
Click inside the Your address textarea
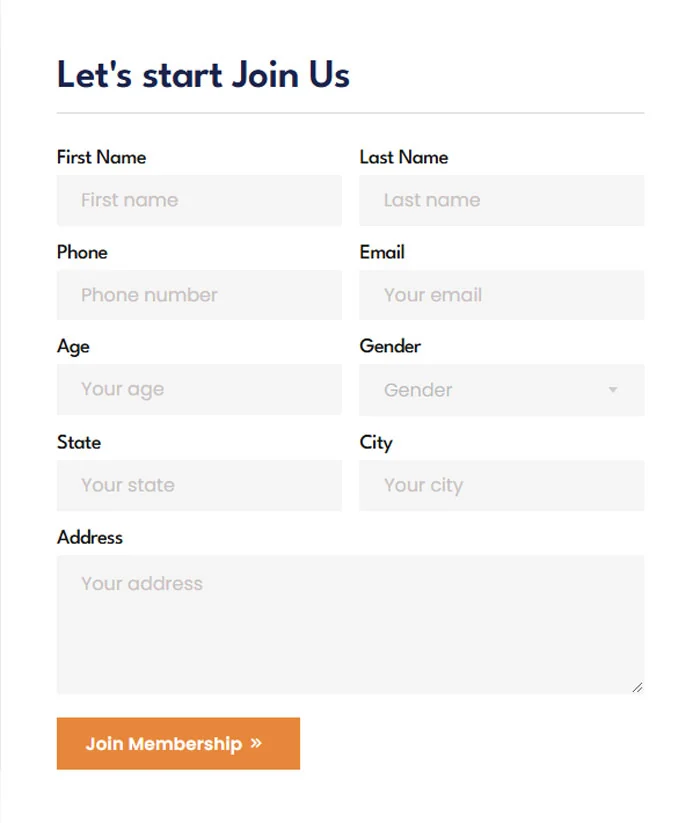351,625
